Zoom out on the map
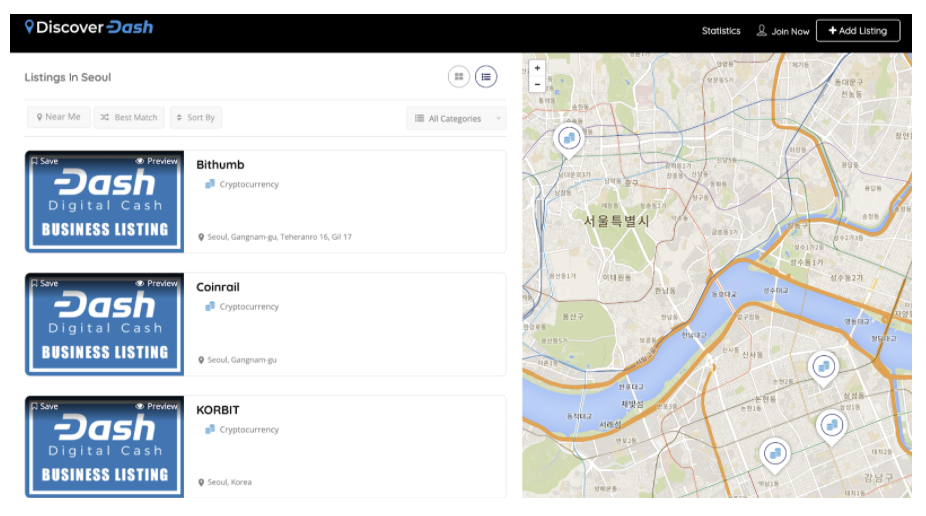 point(537,84)
